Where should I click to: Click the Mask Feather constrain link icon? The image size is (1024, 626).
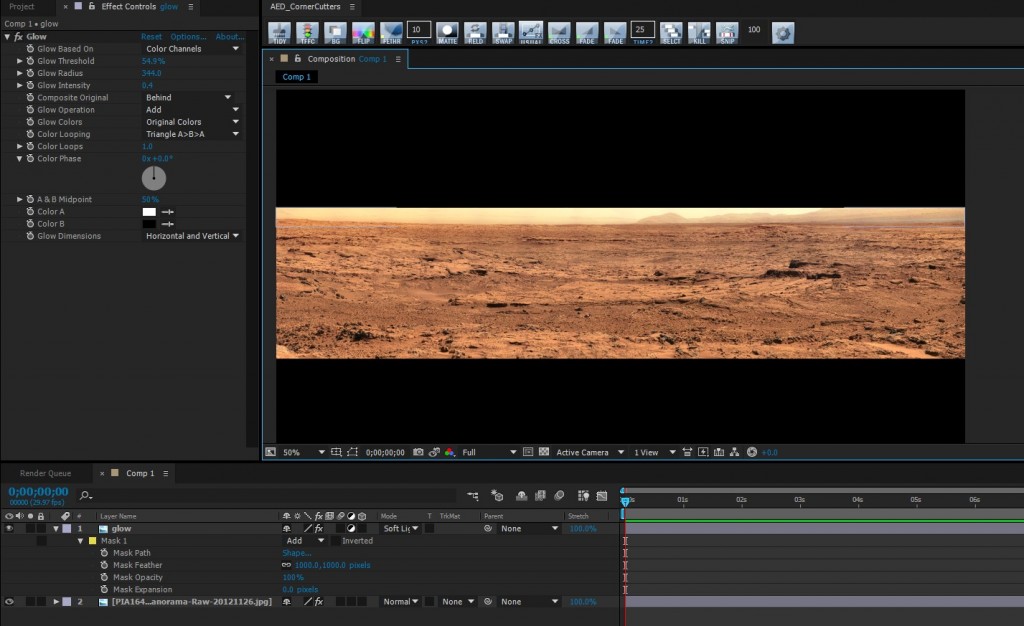287,565
